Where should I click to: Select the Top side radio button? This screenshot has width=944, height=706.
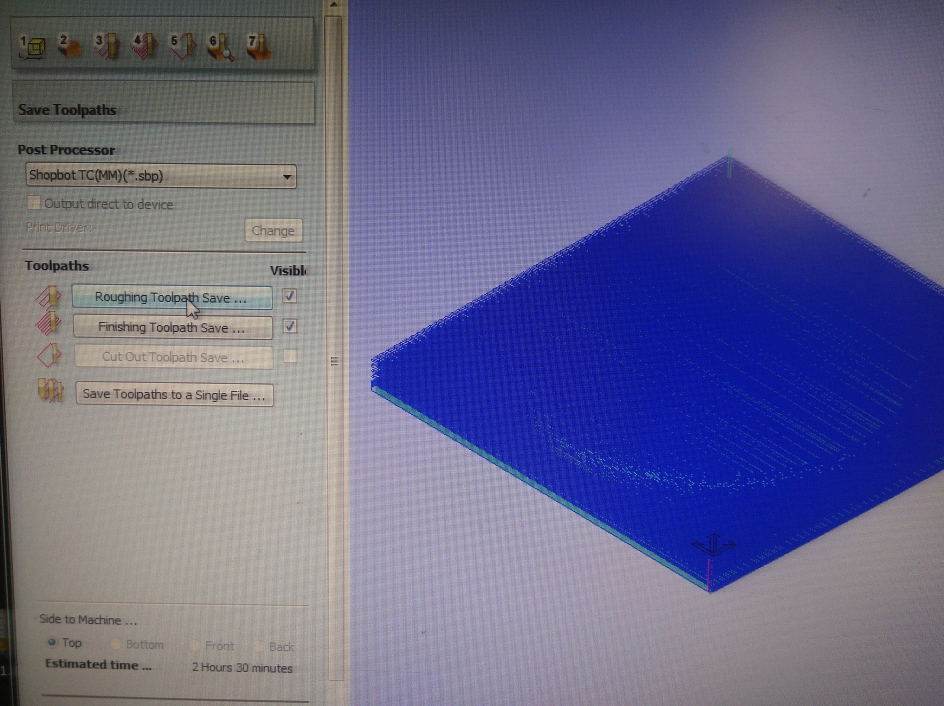click(52, 642)
